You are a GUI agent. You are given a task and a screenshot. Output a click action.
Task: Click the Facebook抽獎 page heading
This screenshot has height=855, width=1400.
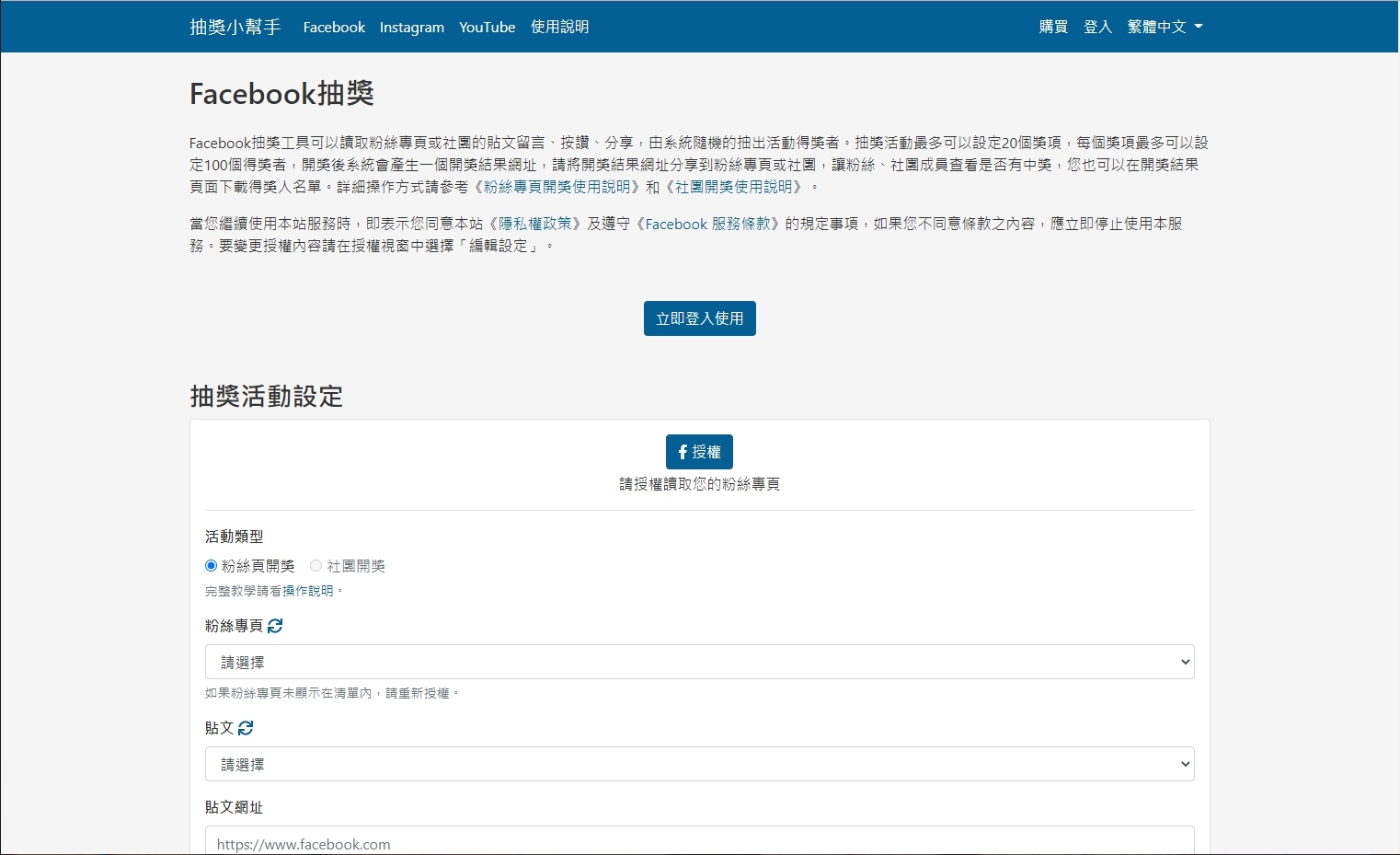(281, 93)
